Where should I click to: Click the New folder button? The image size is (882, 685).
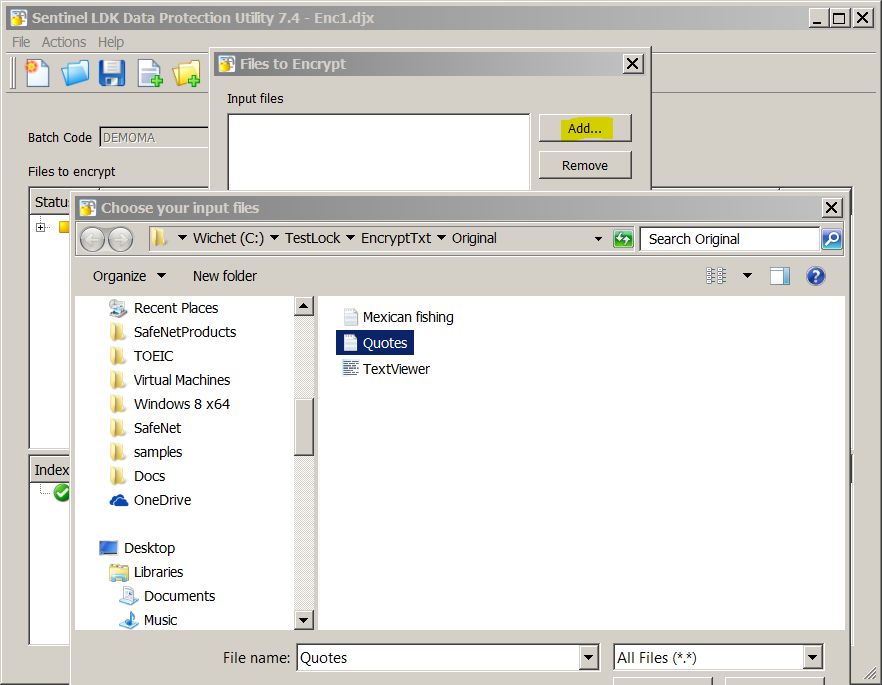pos(224,276)
